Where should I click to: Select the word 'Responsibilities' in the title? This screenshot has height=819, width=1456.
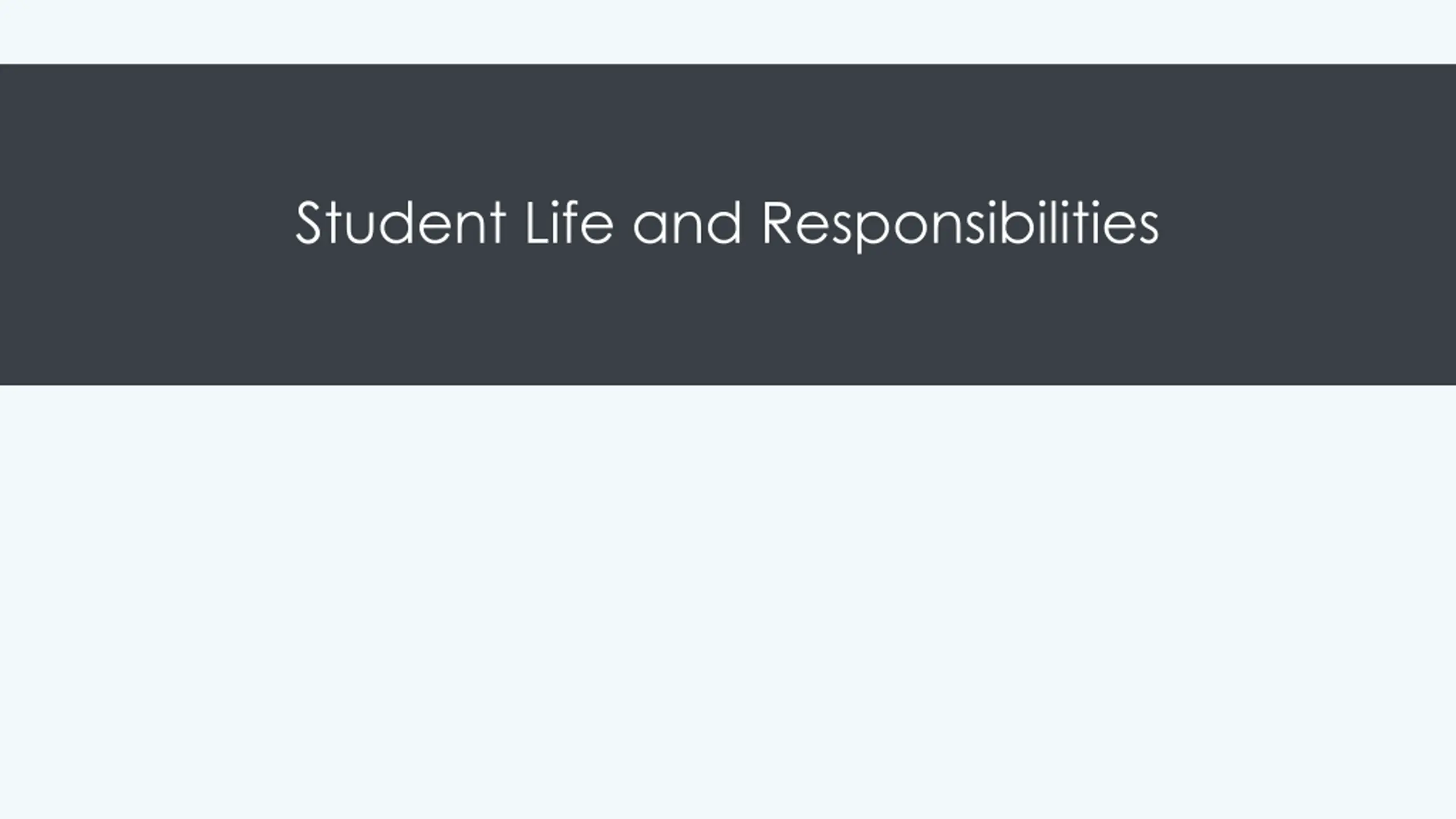click(960, 225)
